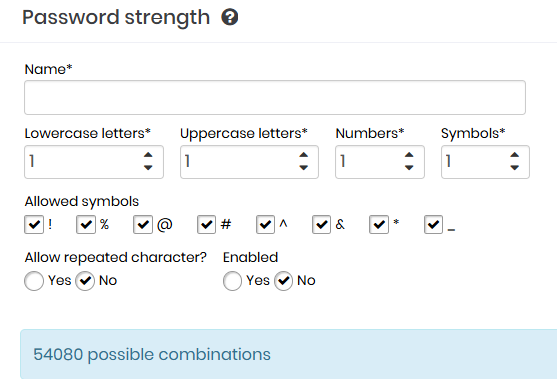Uncheck the underscore symbol checkbox

[433, 224]
